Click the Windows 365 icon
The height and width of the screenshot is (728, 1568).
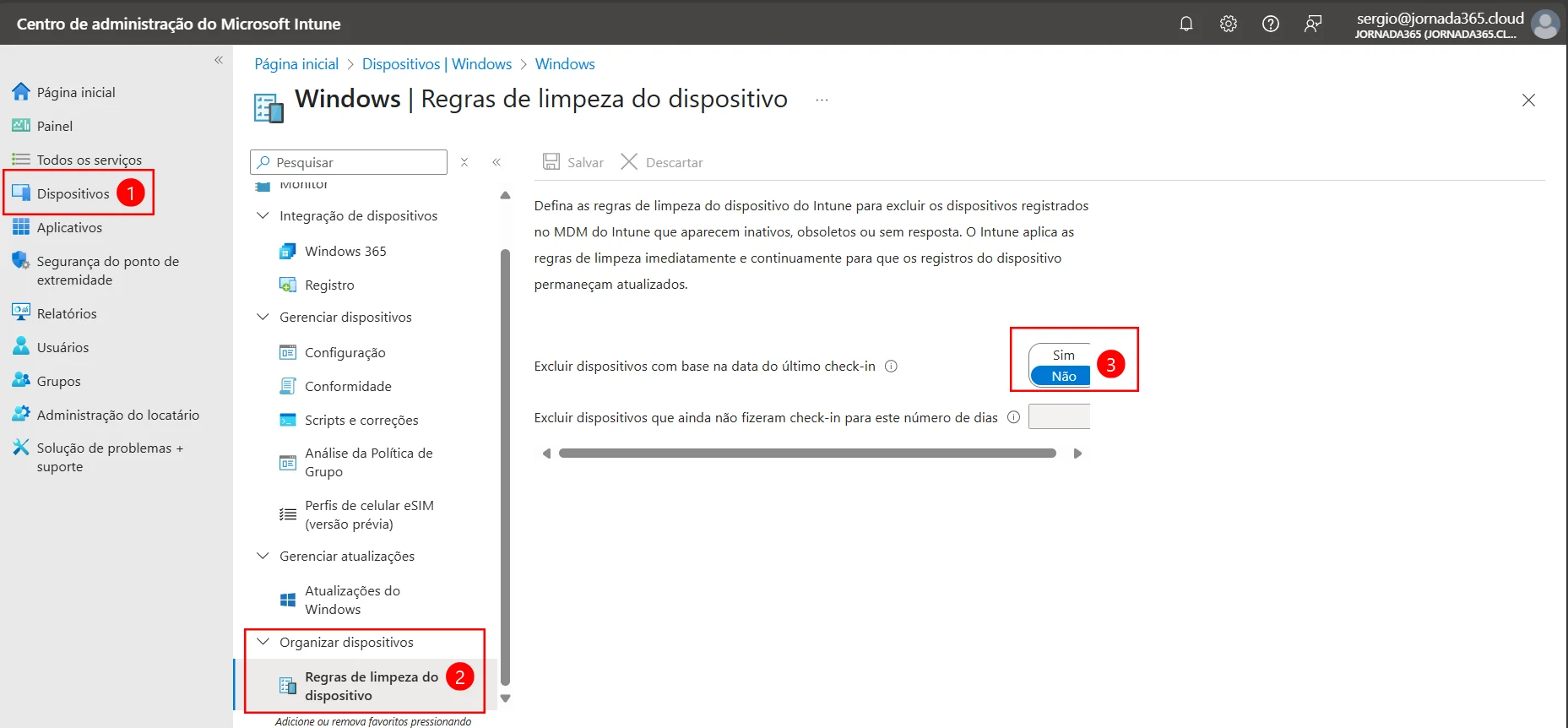click(288, 251)
